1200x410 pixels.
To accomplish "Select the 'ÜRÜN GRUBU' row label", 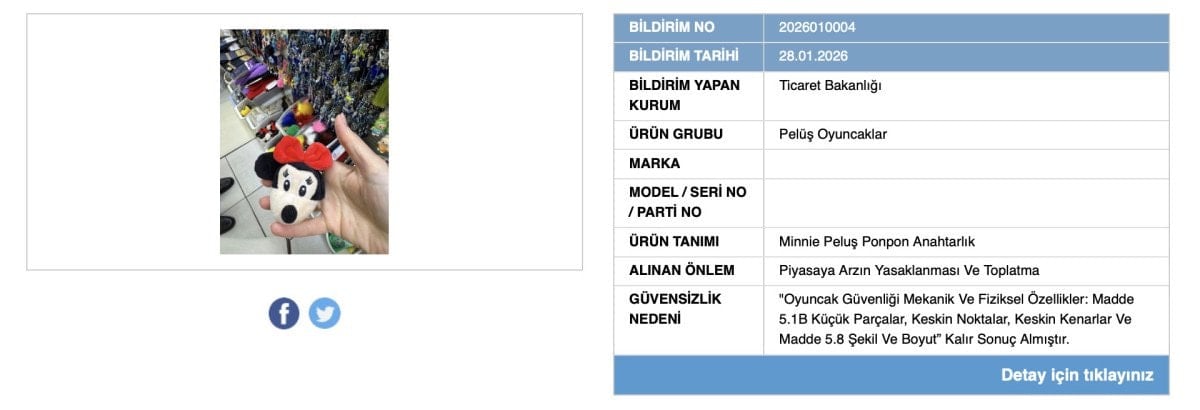I will [x=676, y=134].
